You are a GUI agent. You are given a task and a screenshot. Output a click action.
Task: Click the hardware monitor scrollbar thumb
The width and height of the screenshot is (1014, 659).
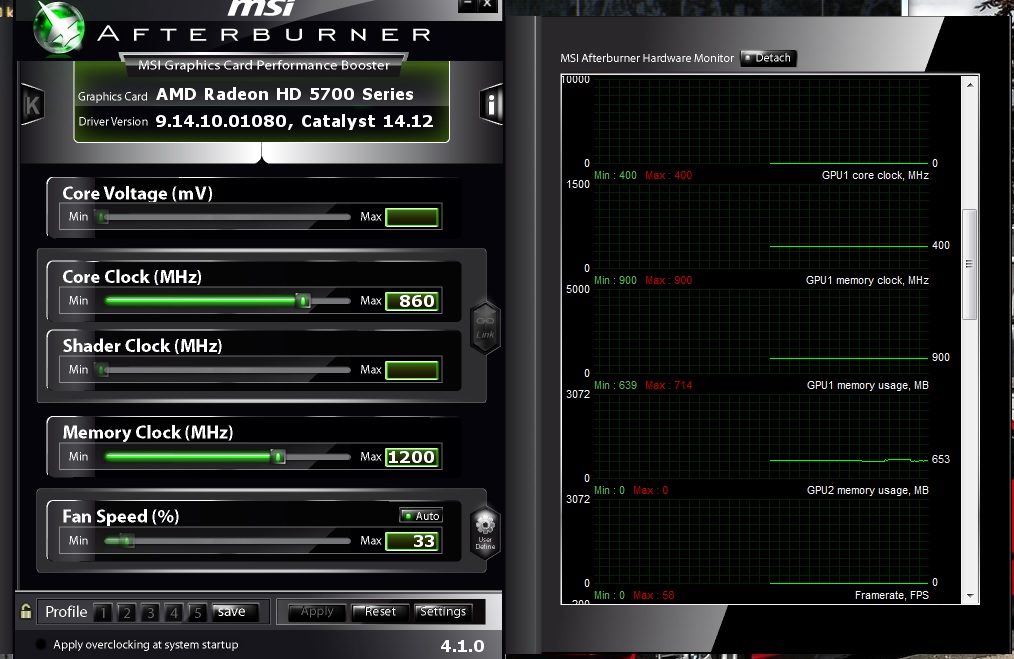click(x=969, y=264)
